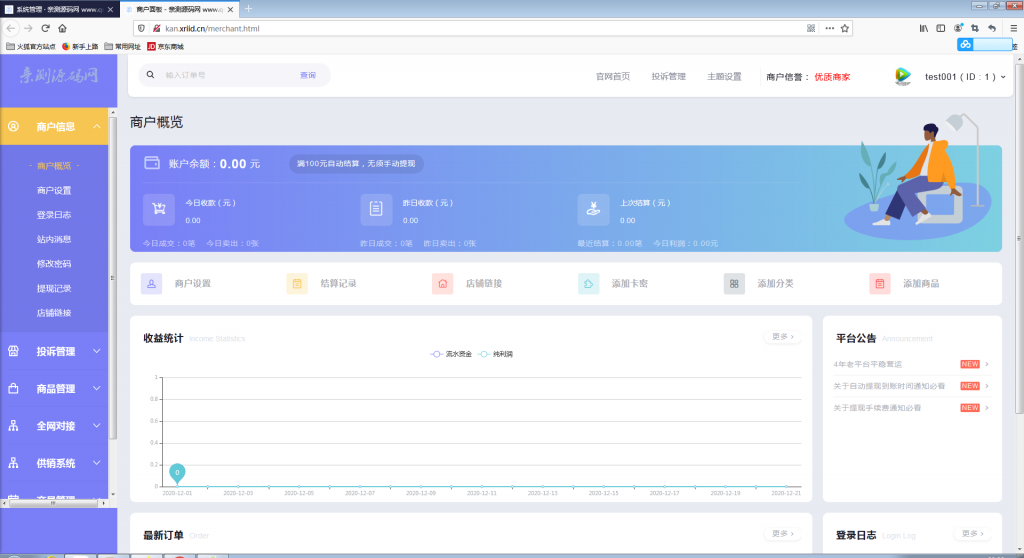Expand the 投诉管理 sidebar menu
The image size is (1024, 558).
(x=55, y=351)
